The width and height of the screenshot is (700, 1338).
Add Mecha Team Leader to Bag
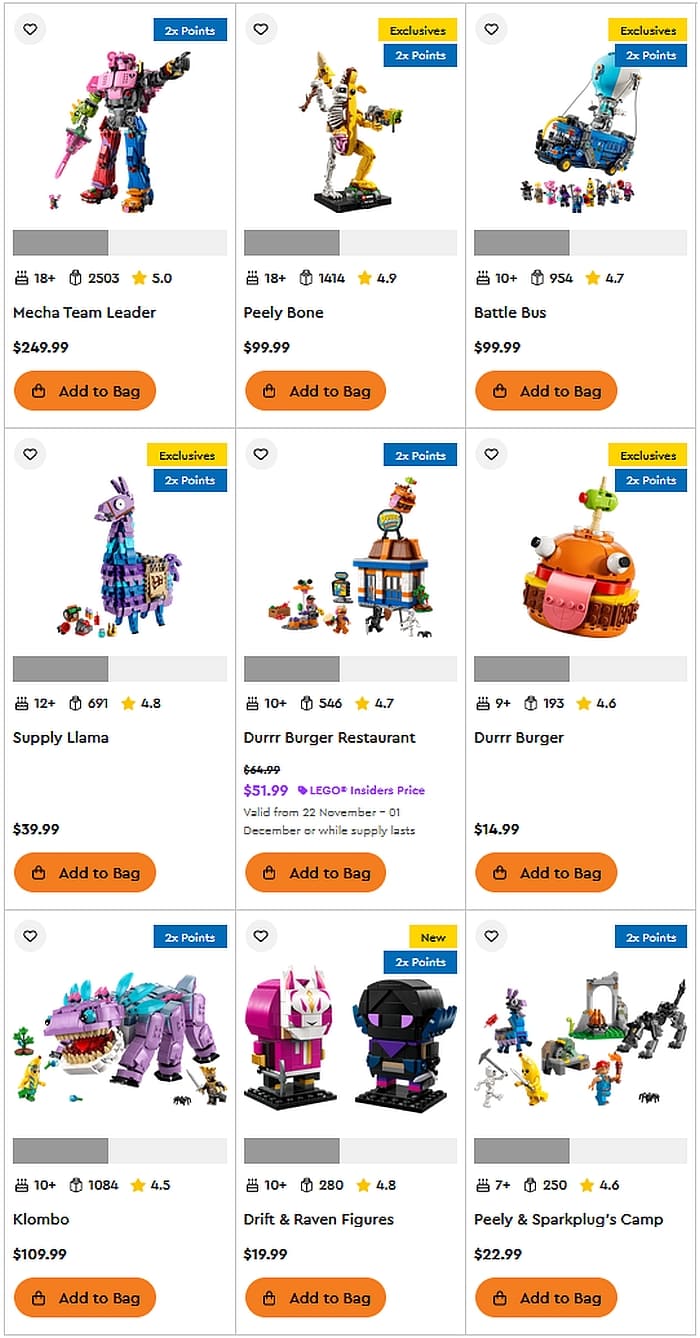[x=85, y=391]
